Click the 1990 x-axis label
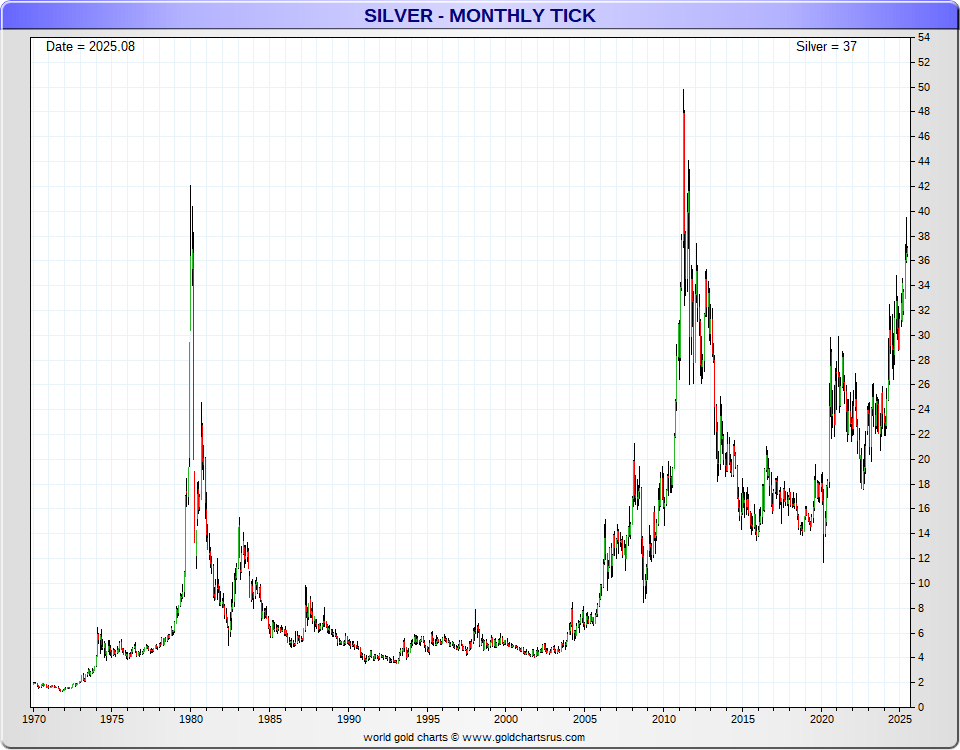This screenshot has width=960, height=750. click(348, 719)
